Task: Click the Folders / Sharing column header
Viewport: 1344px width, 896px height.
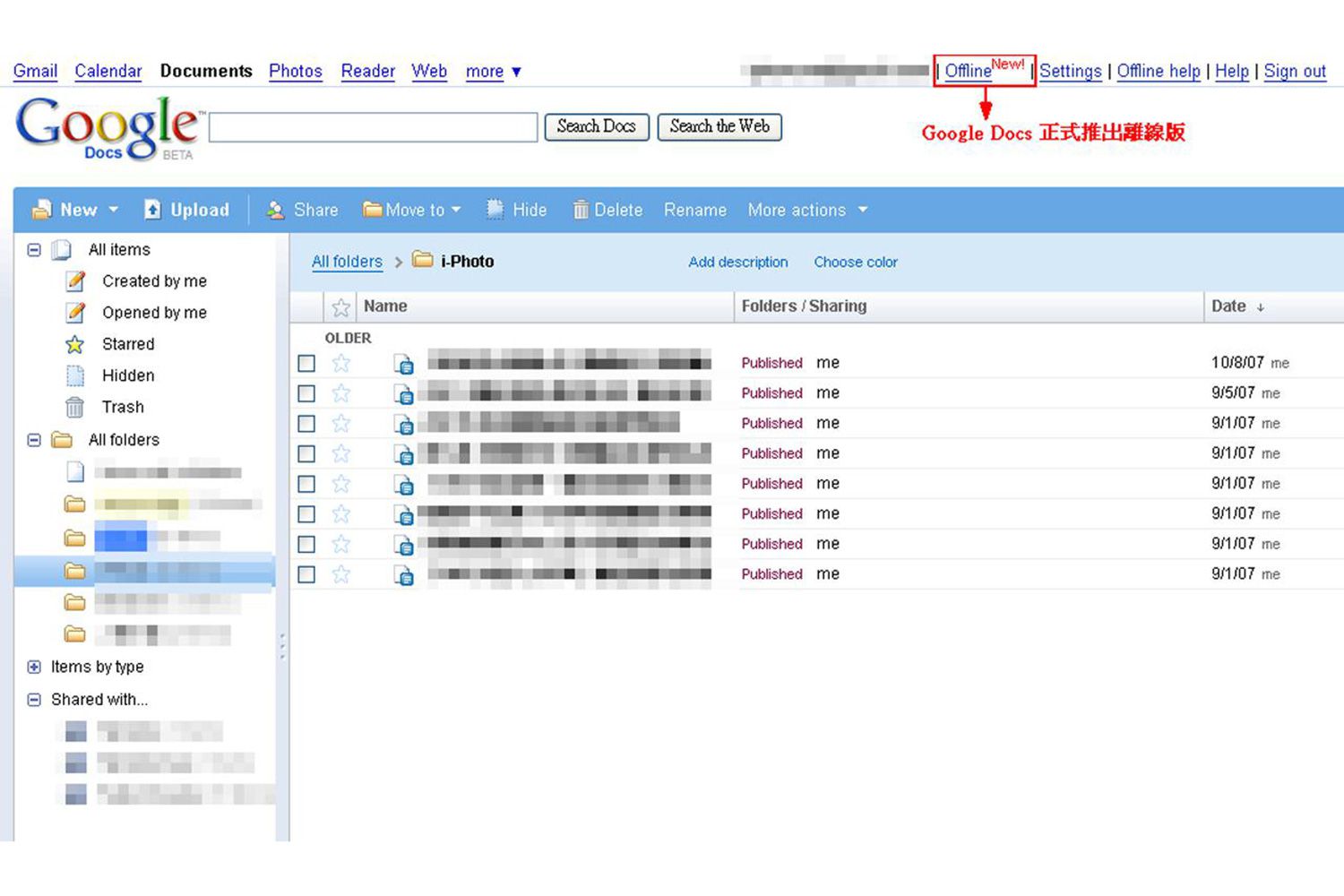Action: click(804, 306)
